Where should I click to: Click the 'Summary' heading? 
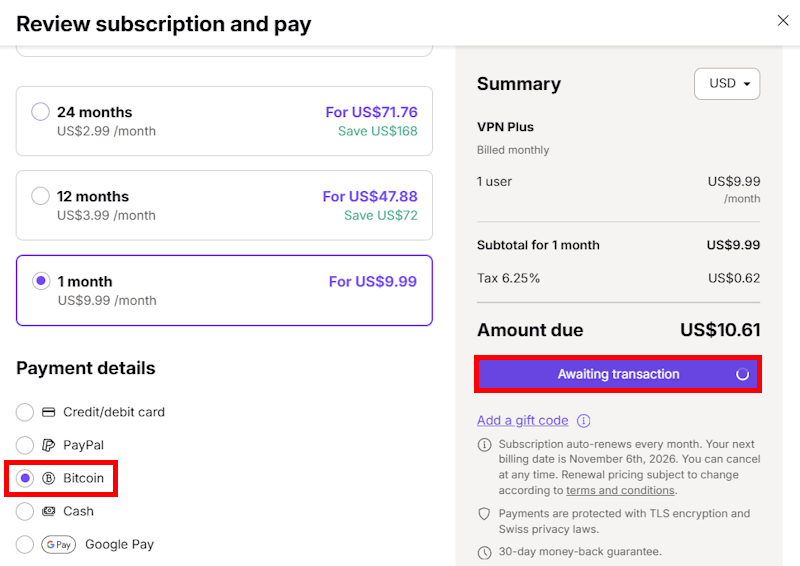pyautogui.click(x=519, y=84)
